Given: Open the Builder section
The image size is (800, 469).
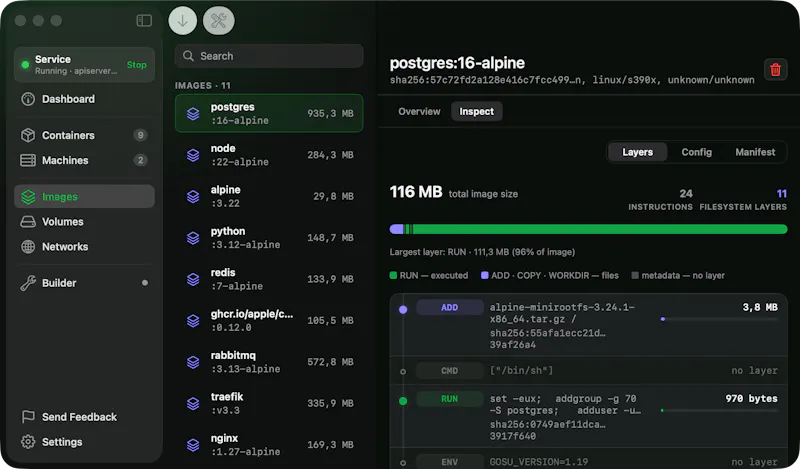Looking at the screenshot, I should (84, 283).
